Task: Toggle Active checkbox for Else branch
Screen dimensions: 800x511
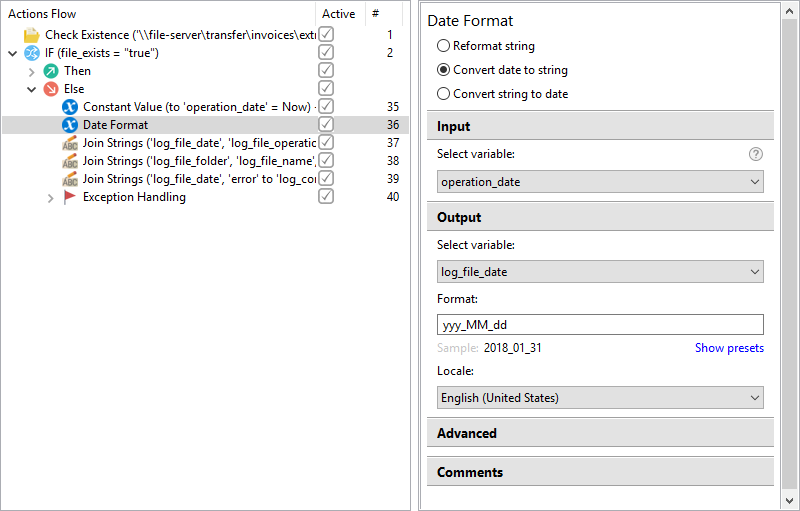Action: pyautogui.click(x=326, y=88)
